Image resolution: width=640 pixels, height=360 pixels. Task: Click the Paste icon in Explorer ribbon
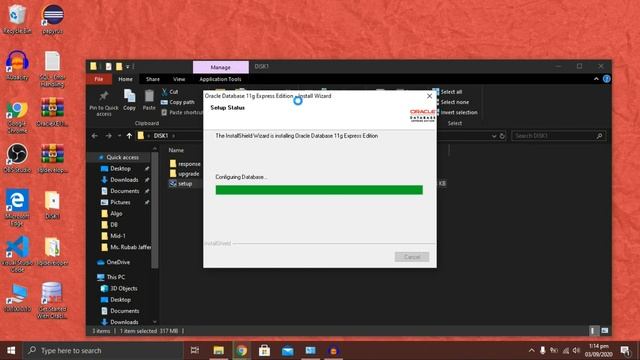[149, 100]
